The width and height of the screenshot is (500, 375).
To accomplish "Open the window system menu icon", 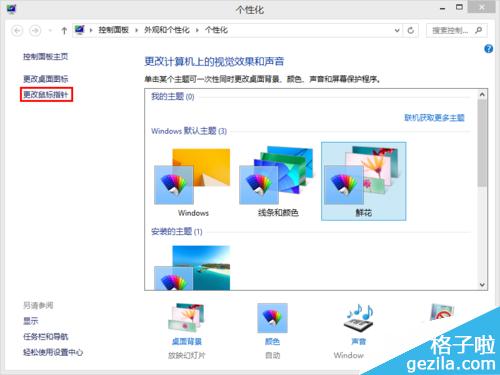I will (x=11, y=9).
